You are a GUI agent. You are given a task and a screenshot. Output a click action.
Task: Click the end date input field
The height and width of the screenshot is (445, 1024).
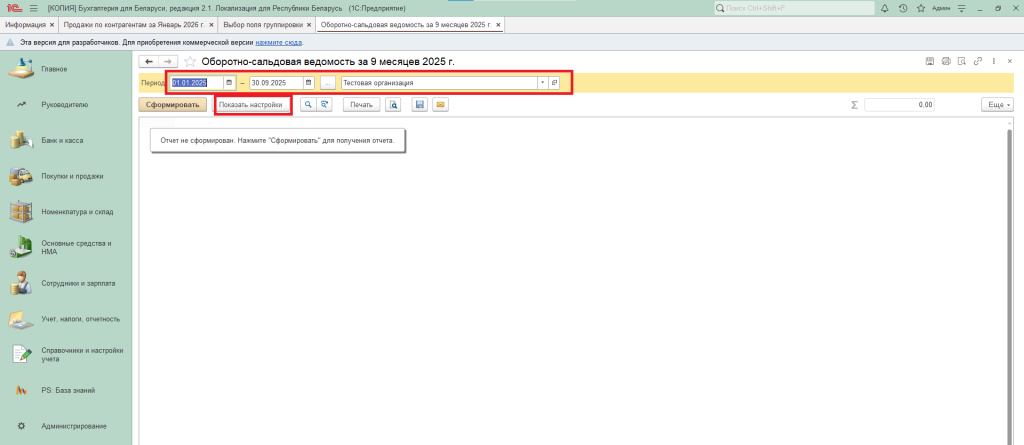click(x=275, y=83)
